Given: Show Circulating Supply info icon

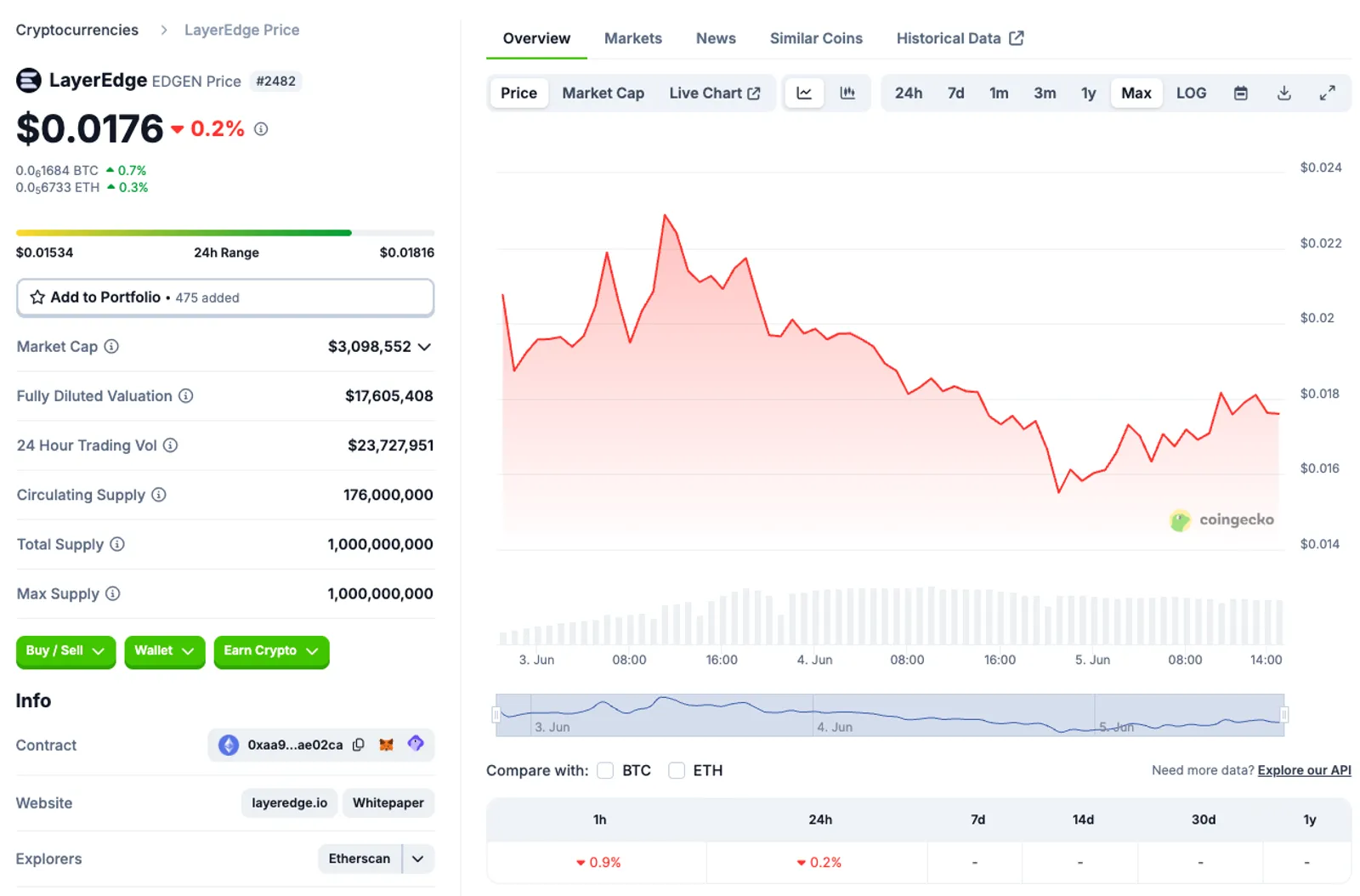Looking at the screenshot, I should (x=159, y=495).
